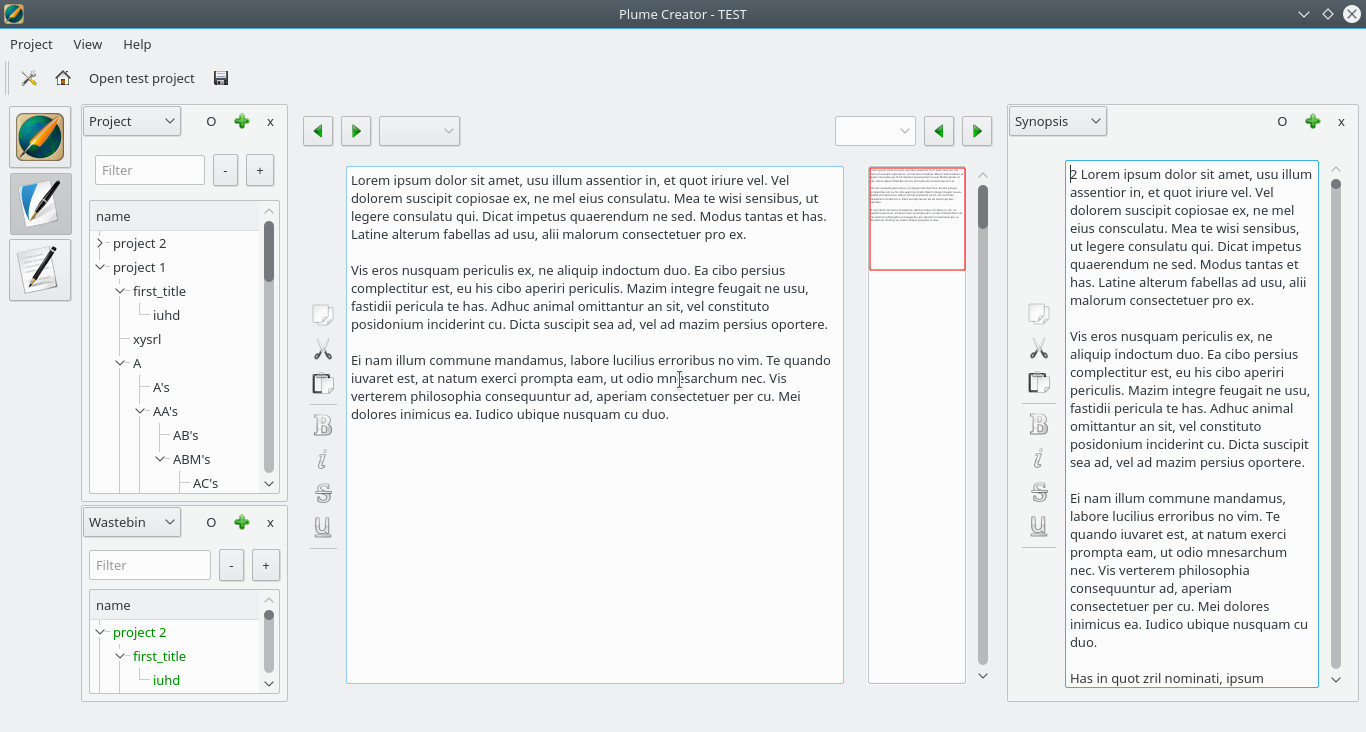1366x732 pixels.
Task: Toggle underline in the Synopsis editor
Action: [1039, 526]
